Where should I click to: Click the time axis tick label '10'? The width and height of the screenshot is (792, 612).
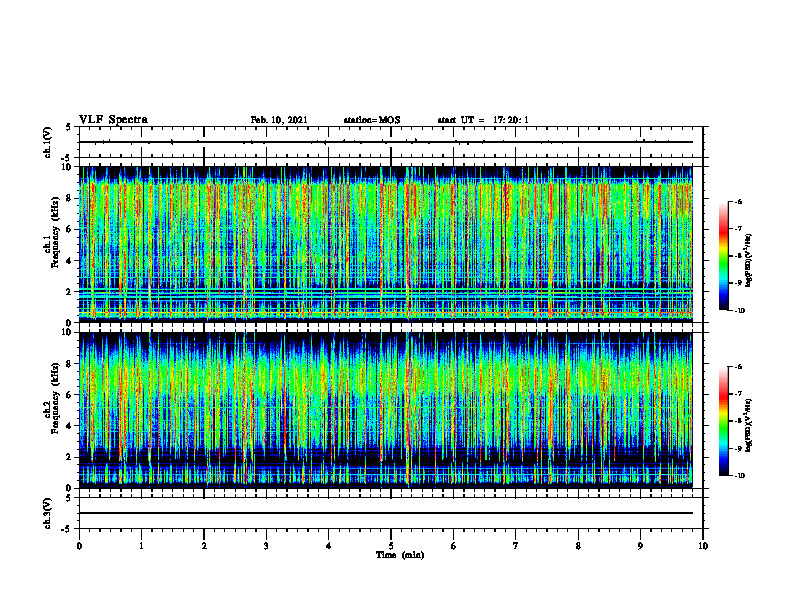(703, 546)
